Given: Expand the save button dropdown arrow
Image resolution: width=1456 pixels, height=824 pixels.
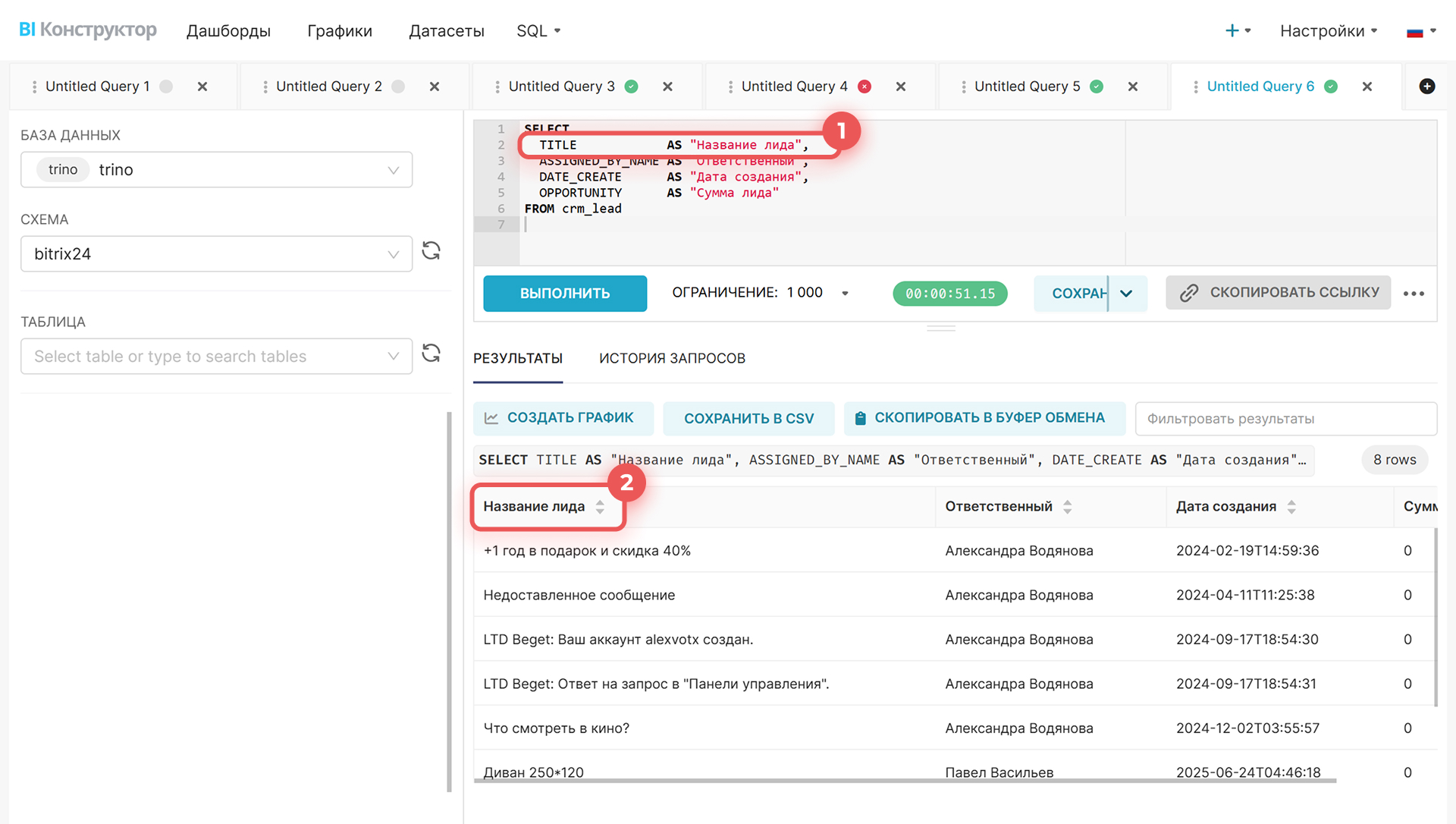Looking at the screenshot, I should tap(1127, 294).
